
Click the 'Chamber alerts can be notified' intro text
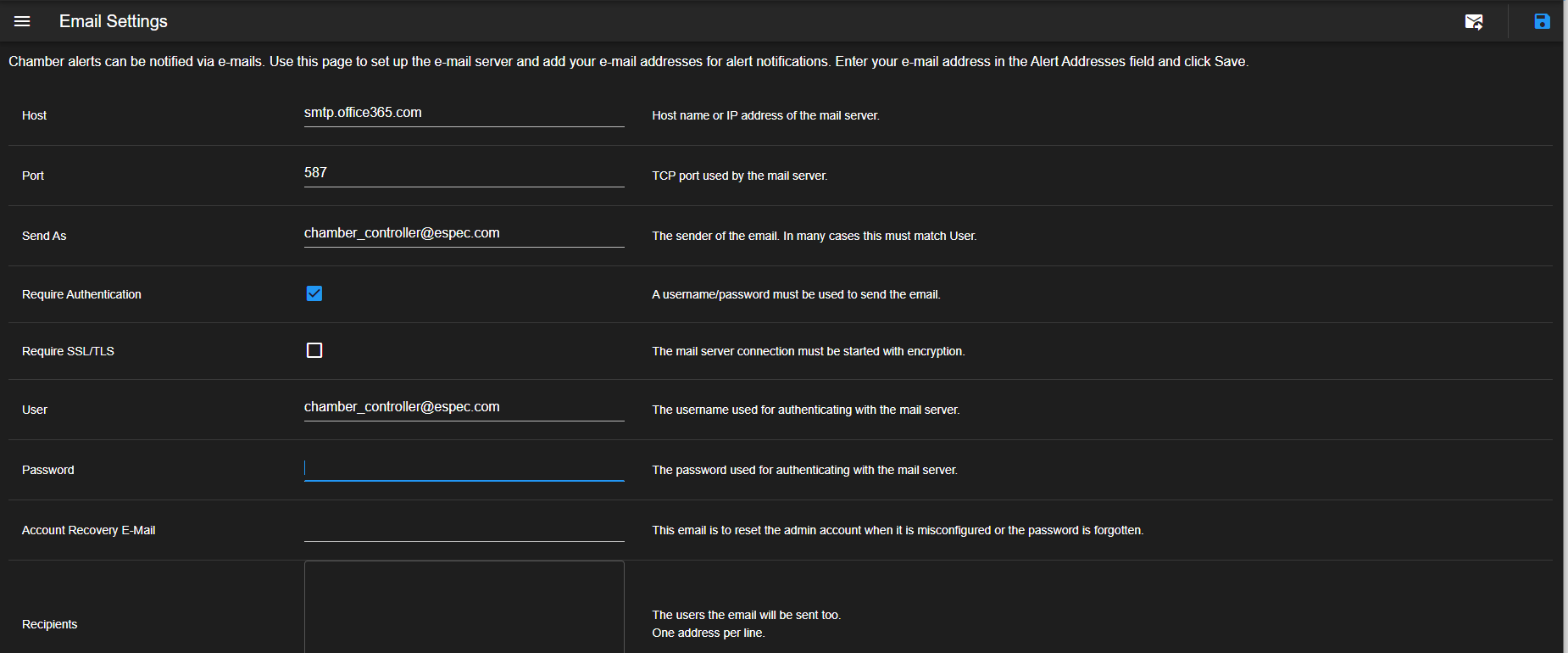click(628, 61)
